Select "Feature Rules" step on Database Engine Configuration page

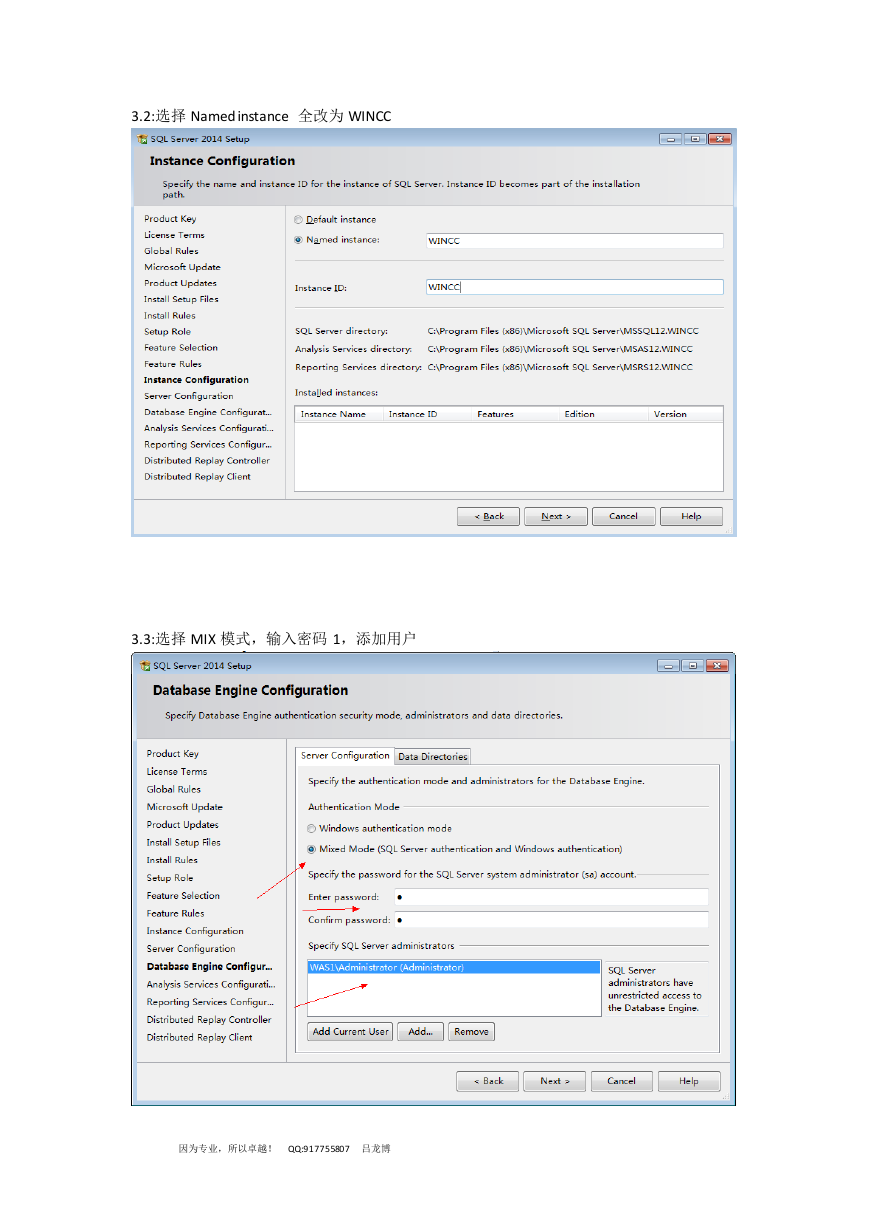point(175,914)
